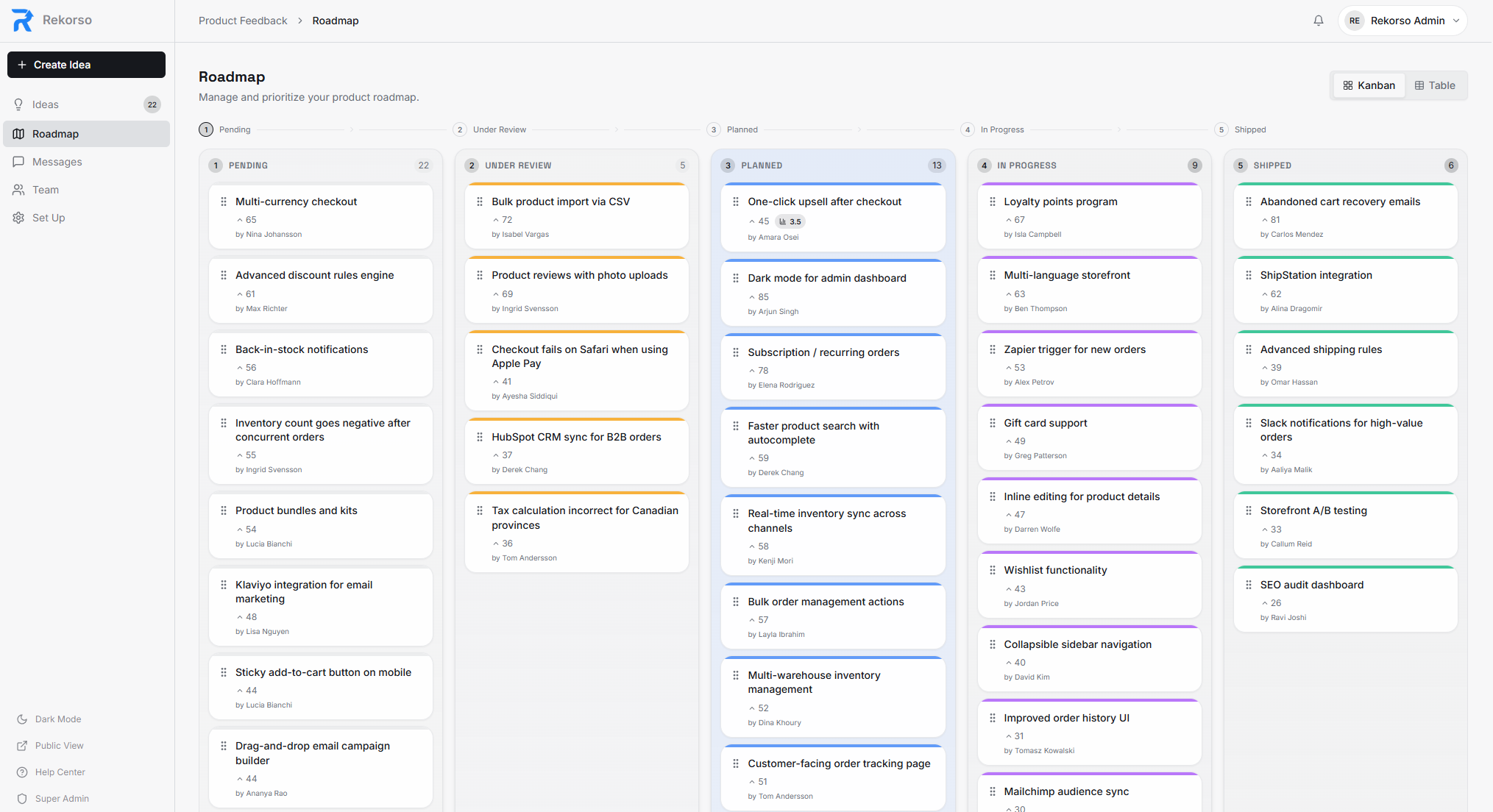The width and height of the screenshot is (1493, 812).
Task: Select the Roadmap icon in the sidebar
Action: point(18,134)
